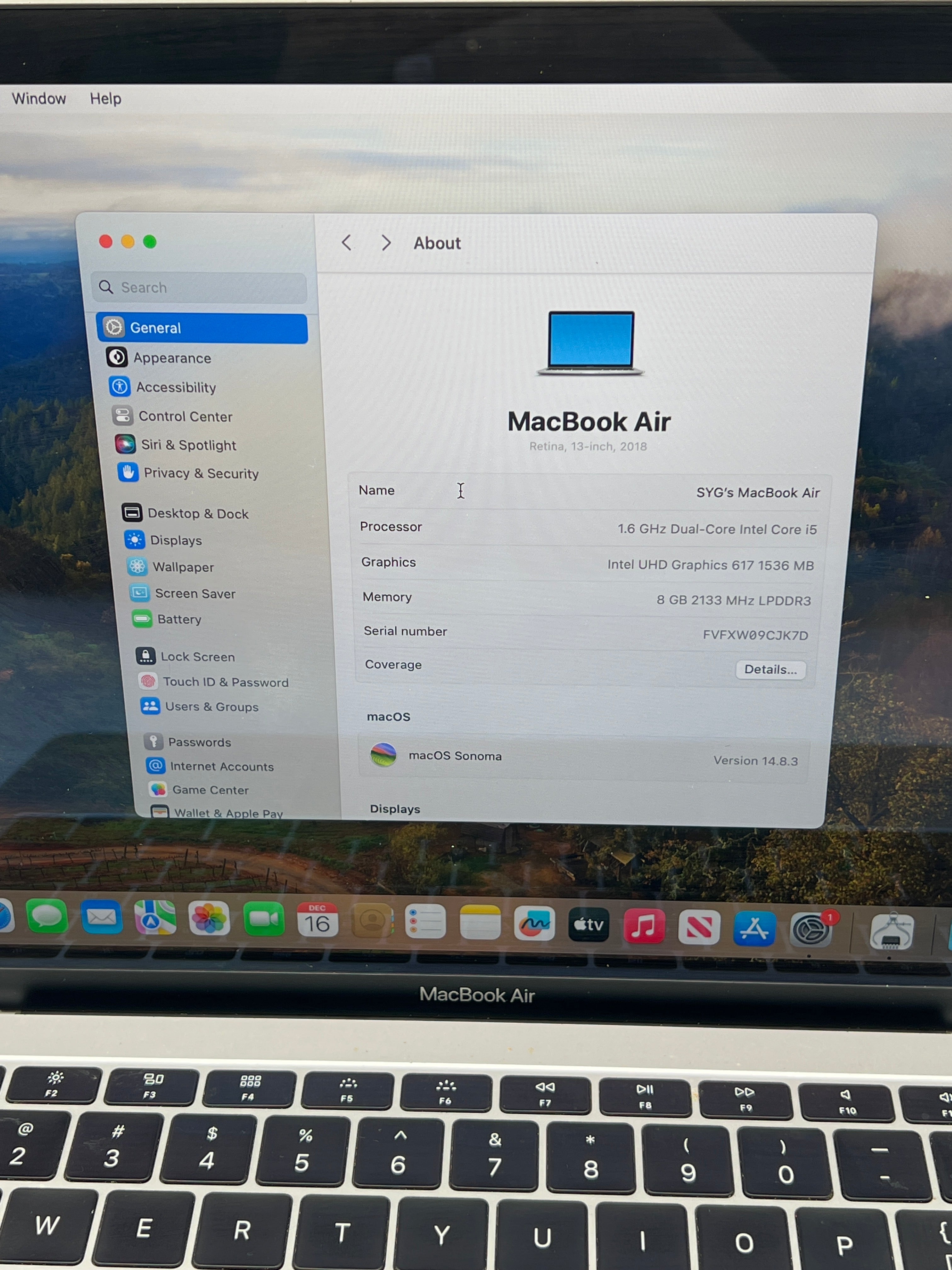
Task: Open Maps from the Dock
Action: (x=155, y=918)
